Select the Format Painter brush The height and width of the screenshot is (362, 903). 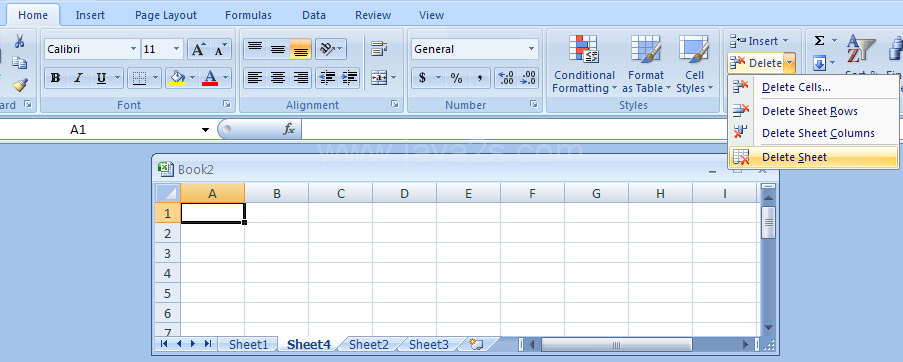click(x=20, y=85)
